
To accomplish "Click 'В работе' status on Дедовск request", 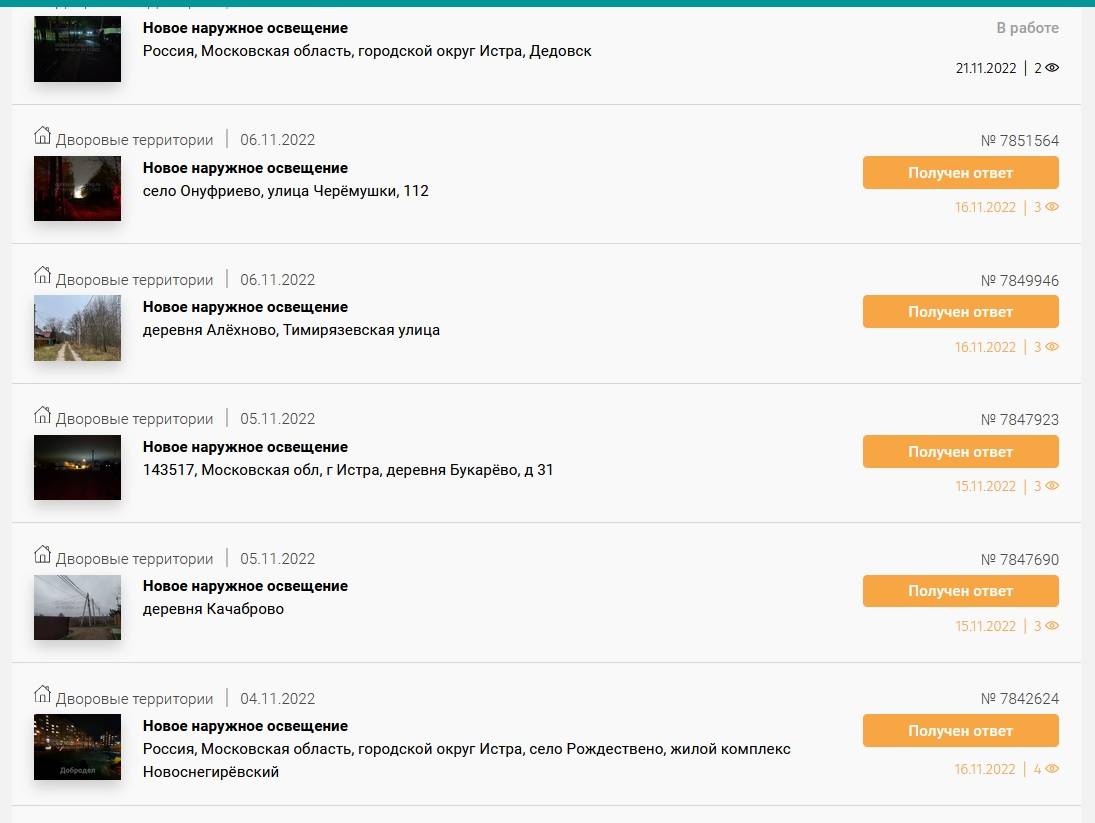I will 1027,28.
